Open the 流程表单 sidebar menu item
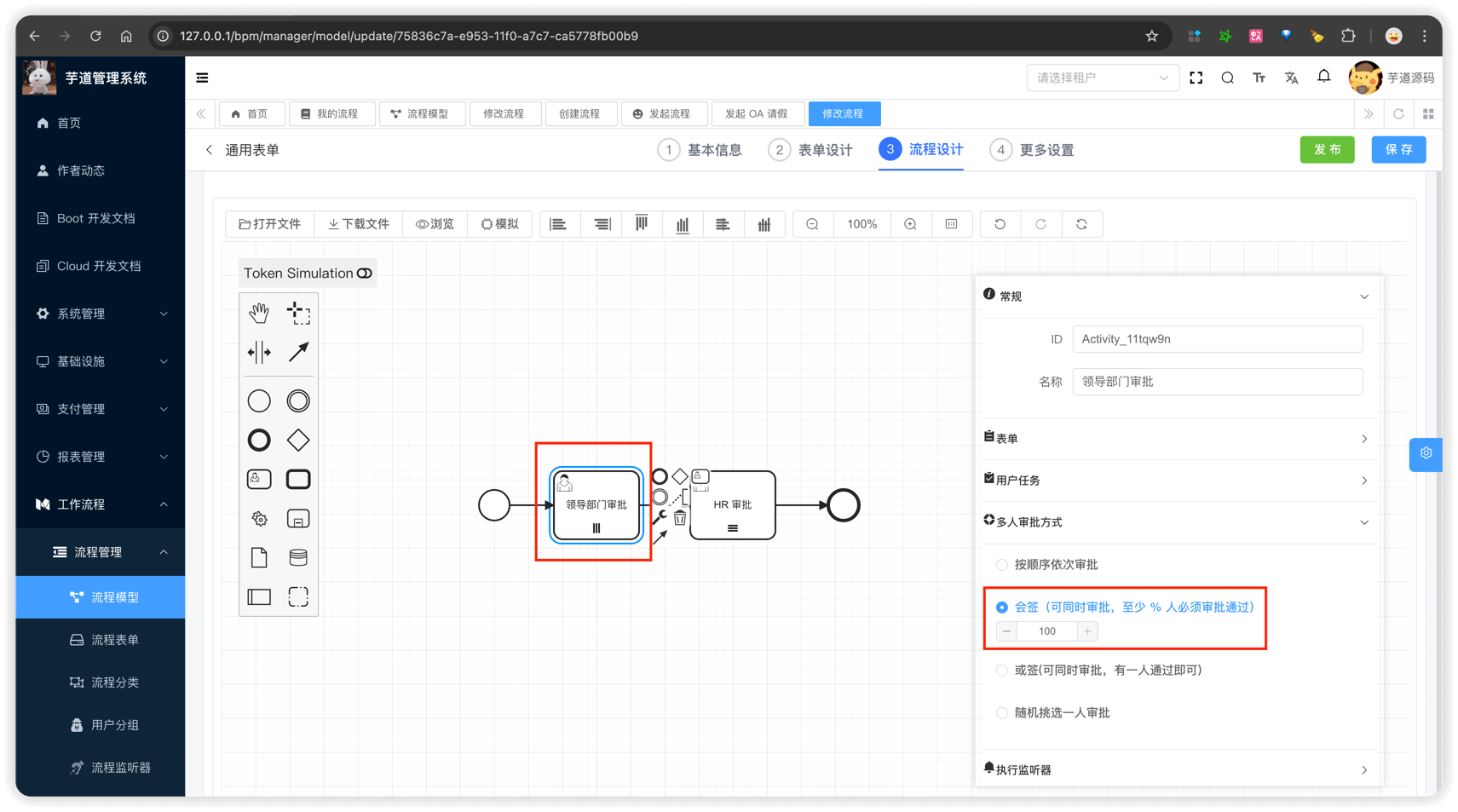 coord(114,640)
